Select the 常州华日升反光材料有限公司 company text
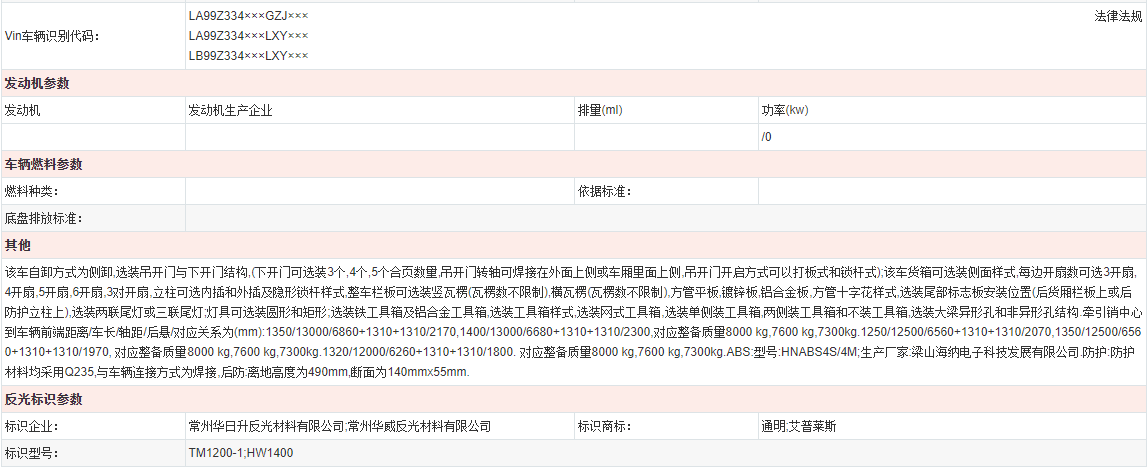 (266, 426)
